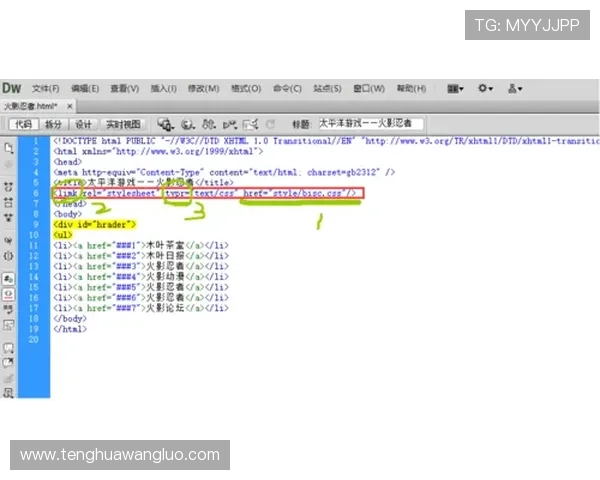The width and height of the screenshot is (600, 480).
Task: Open the 格式(O) menu
Action: [x=246, y=89]
